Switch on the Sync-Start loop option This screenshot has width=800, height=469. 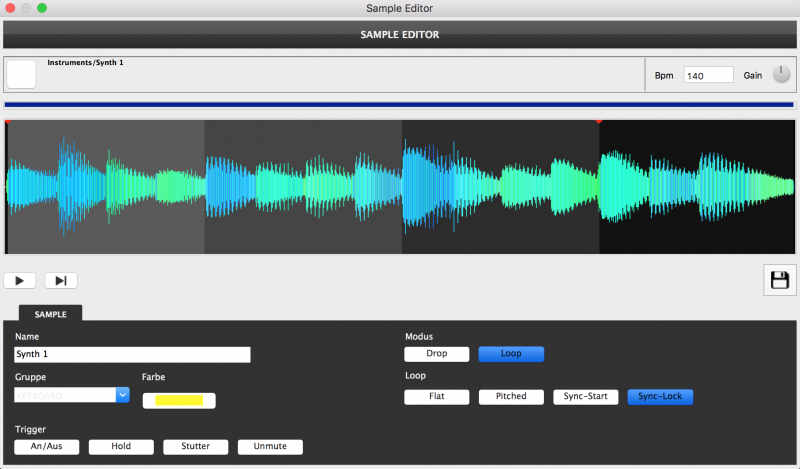point(585,397)
